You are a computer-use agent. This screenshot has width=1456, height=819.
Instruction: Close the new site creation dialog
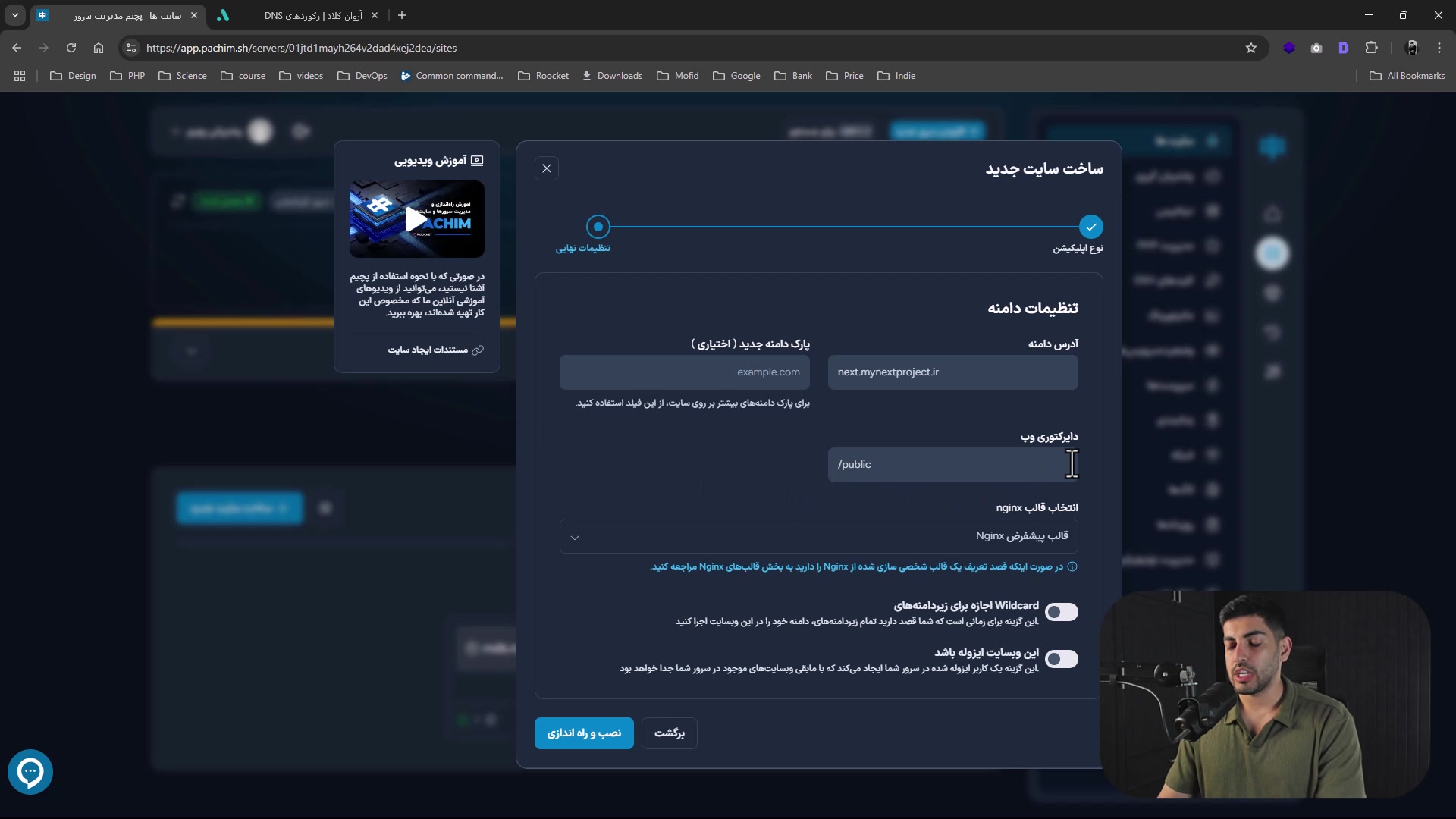click(546, 168)
